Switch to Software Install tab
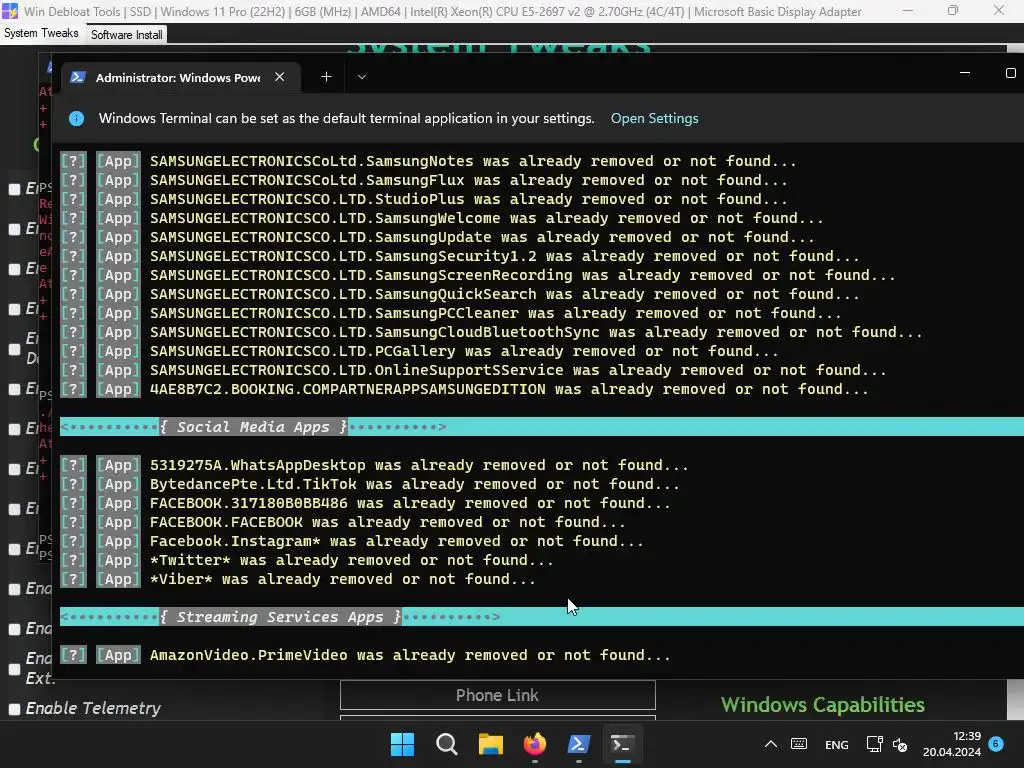This screenshot has height=768, width=1024. tap(127, 35)
